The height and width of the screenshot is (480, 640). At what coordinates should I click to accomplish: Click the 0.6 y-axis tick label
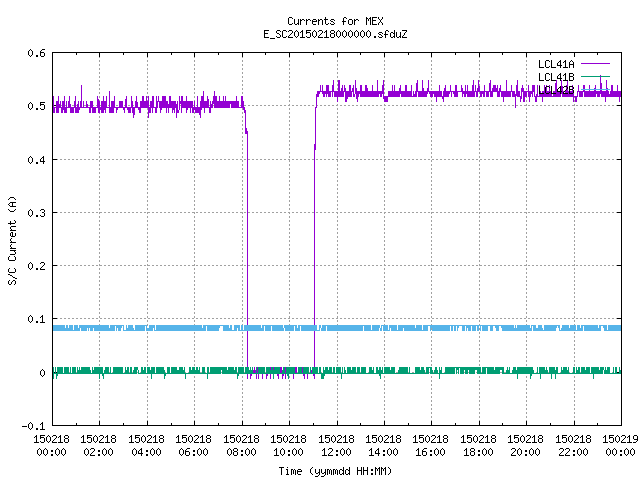tap(36, 53)
